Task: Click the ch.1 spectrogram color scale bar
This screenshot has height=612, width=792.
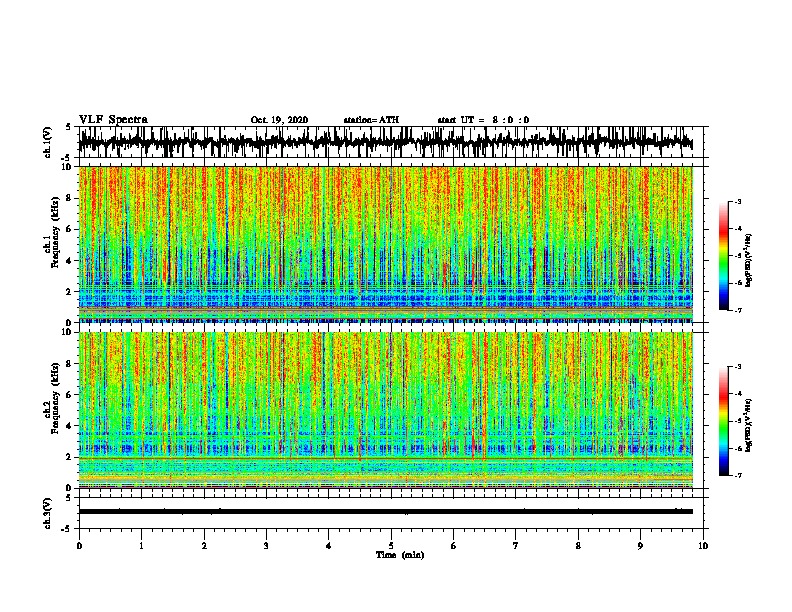Action: coord(723,256)
